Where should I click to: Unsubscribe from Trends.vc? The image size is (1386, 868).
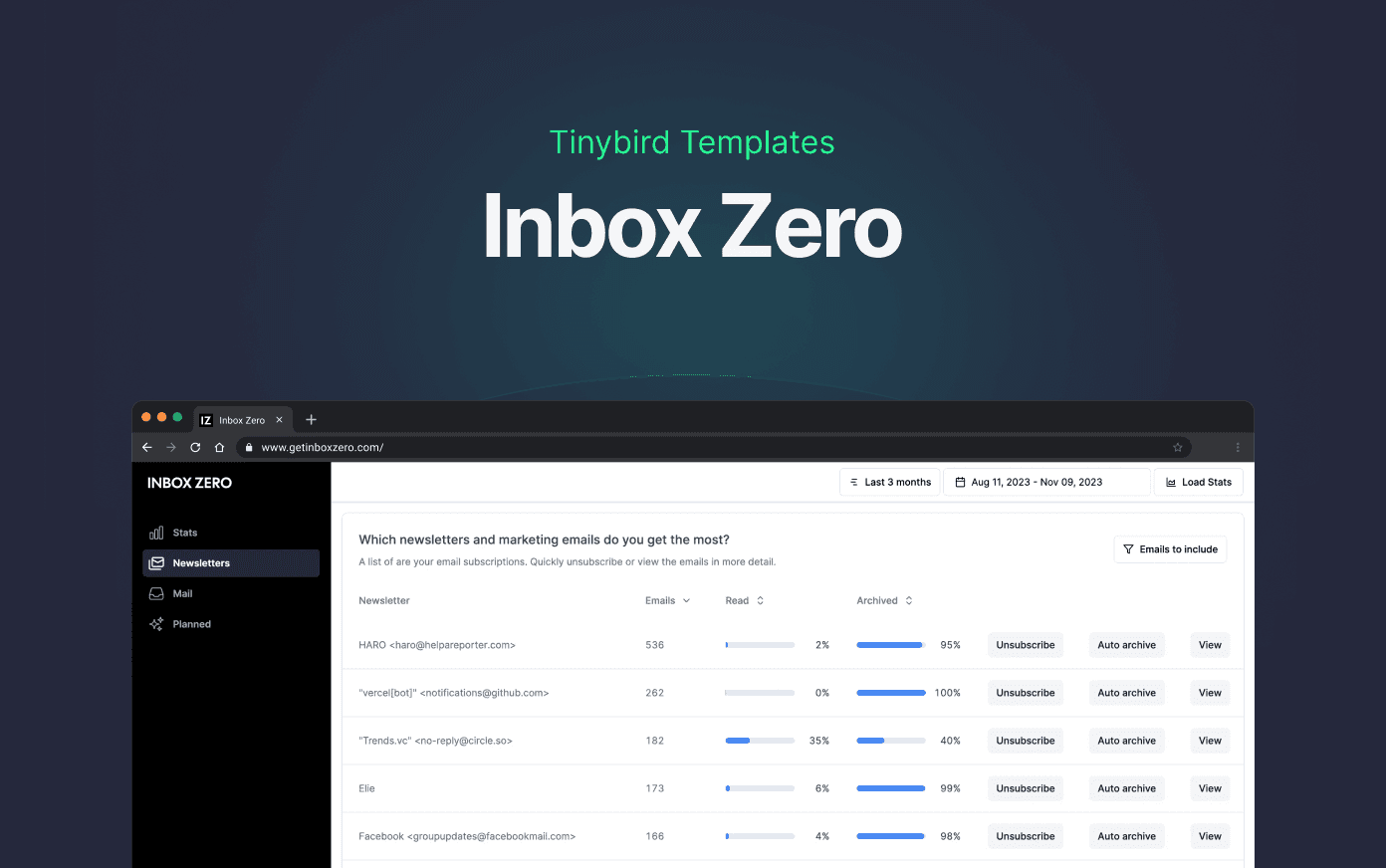(x=1026, y=741)
